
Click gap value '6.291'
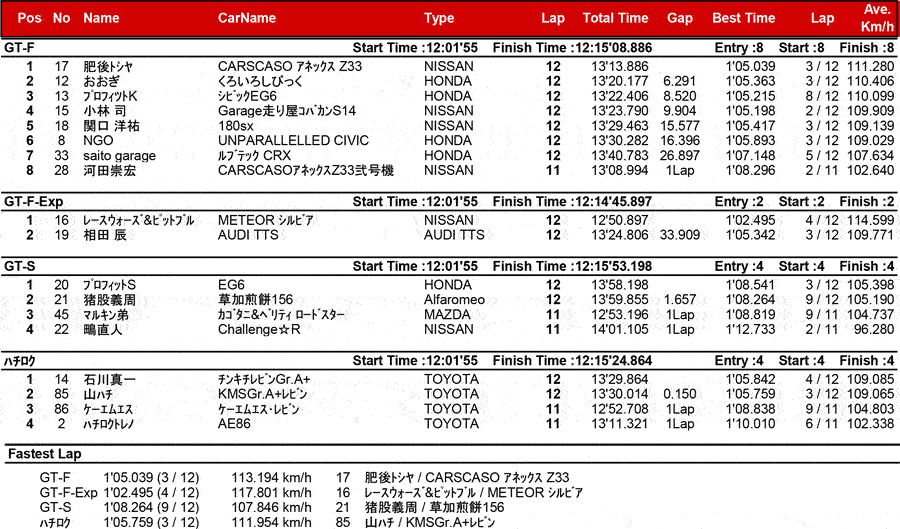[680, 81]
